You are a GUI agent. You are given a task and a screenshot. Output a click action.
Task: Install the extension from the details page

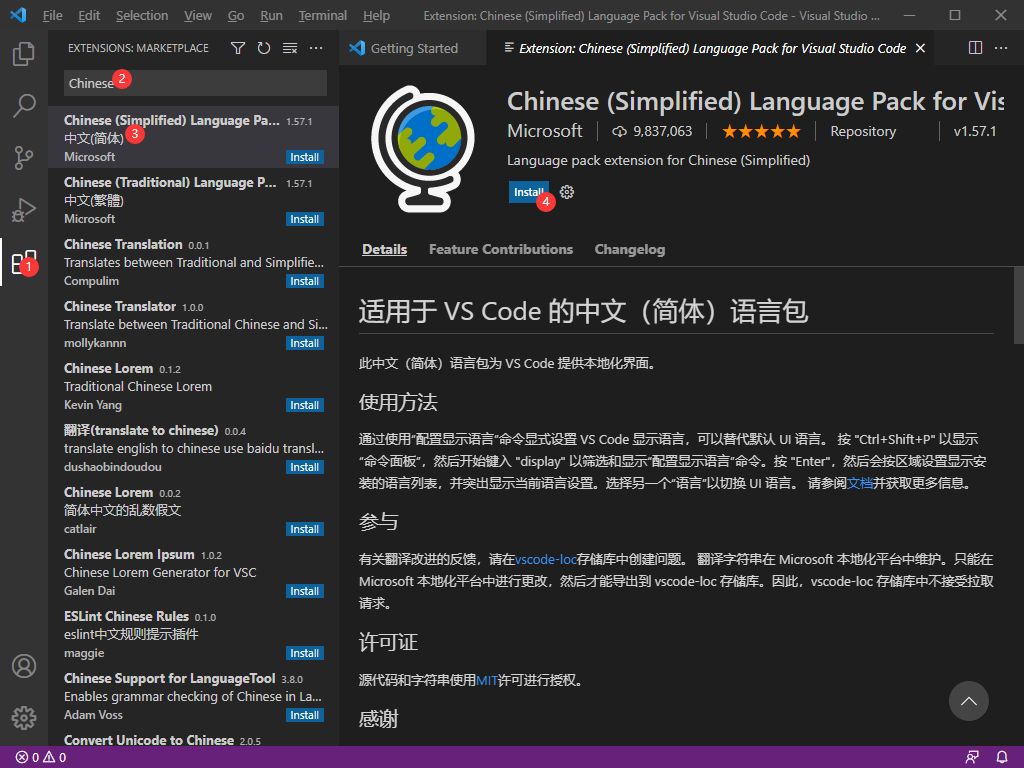pyautogui.click(x=528, y=192)
